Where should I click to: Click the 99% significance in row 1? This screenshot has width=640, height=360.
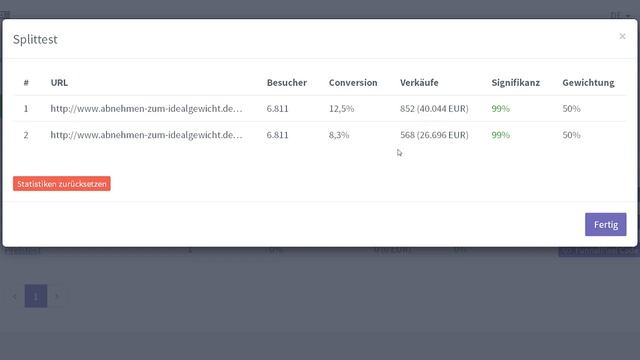500,109
